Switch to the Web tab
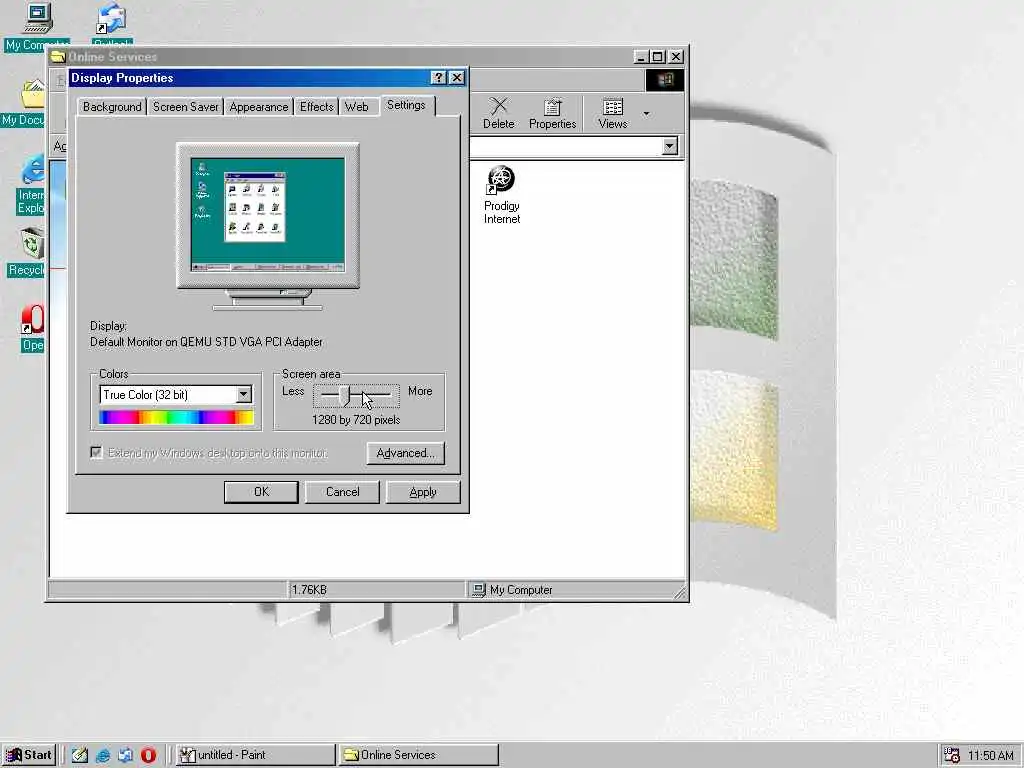The image size is (1024, 768). tap(357, 107)
